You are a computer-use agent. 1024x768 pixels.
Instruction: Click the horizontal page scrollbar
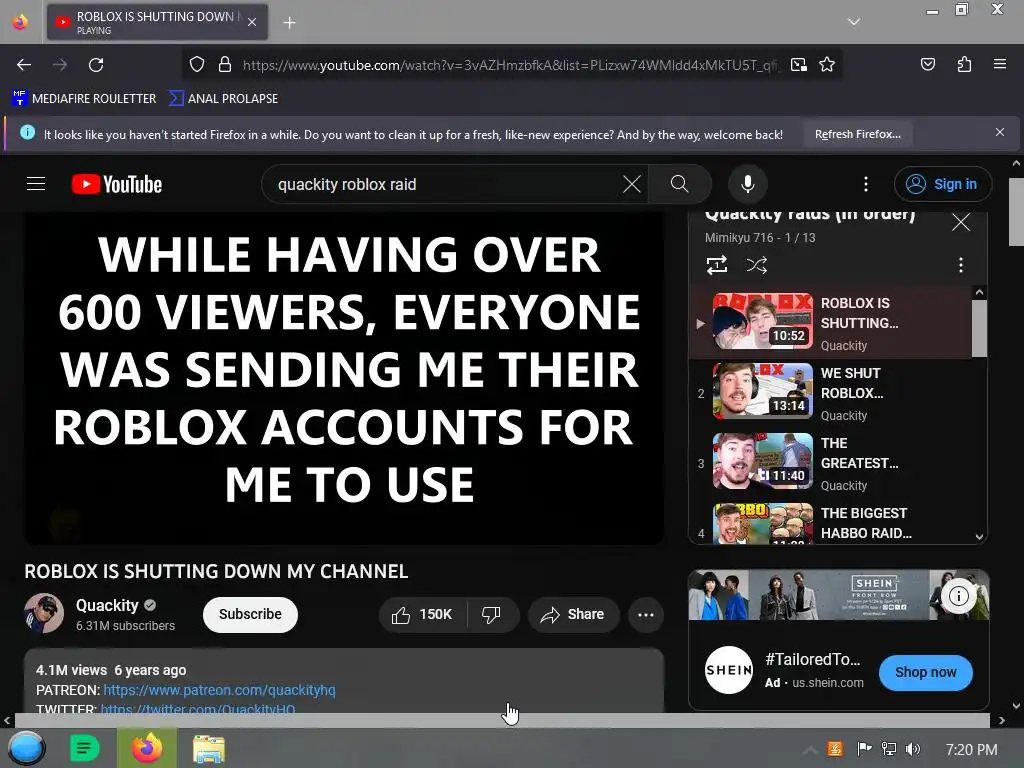pyautogui.click(x=502, y=720)
